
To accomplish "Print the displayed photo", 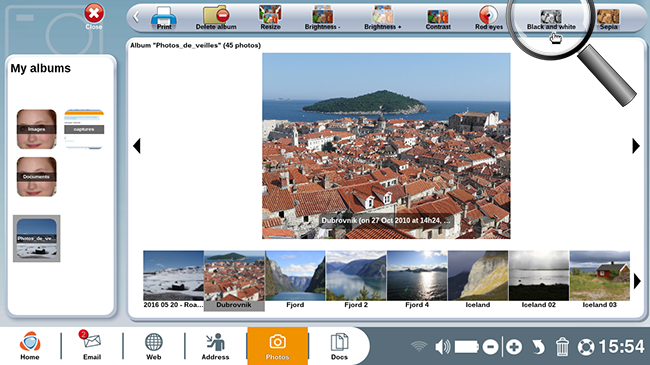I will (164, 19).
